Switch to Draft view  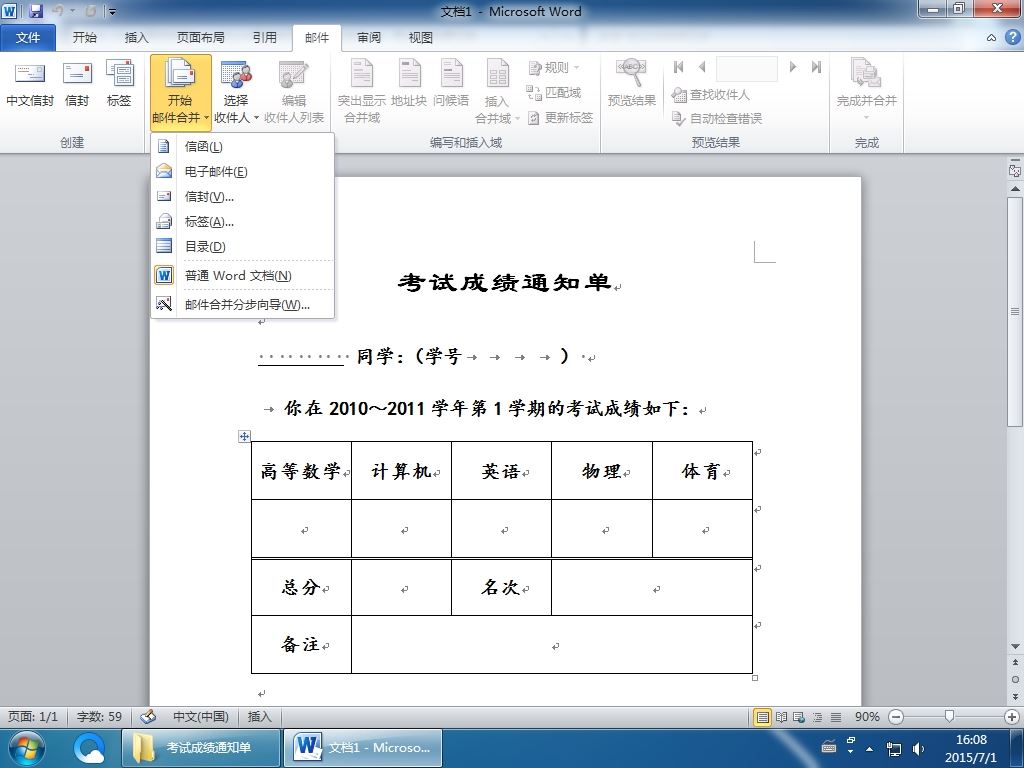[835, 717]
